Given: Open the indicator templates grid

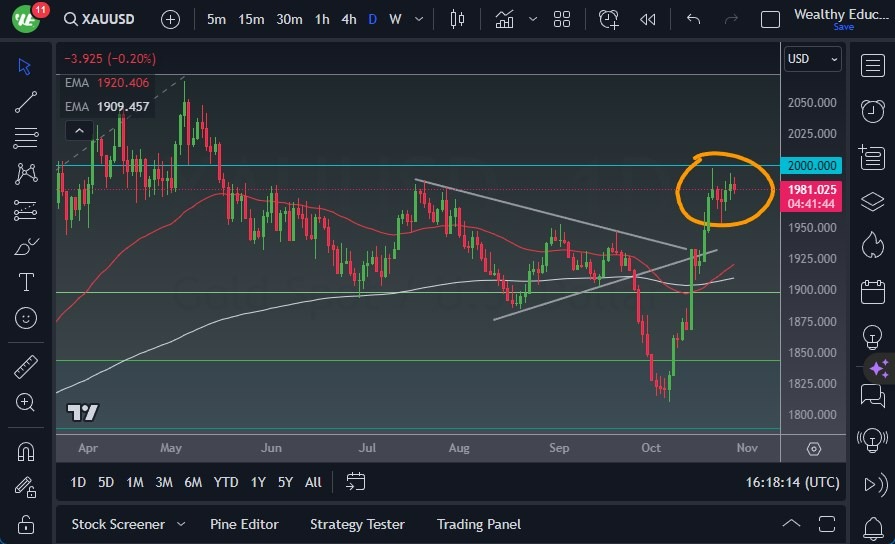Looking at the screenshot, I should (x=562, y=19).
